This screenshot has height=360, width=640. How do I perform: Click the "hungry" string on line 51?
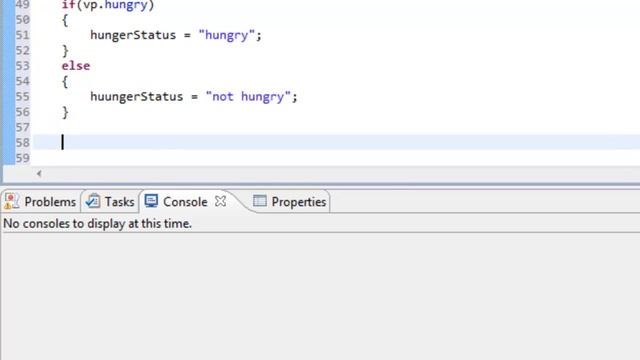coord(227,35)
